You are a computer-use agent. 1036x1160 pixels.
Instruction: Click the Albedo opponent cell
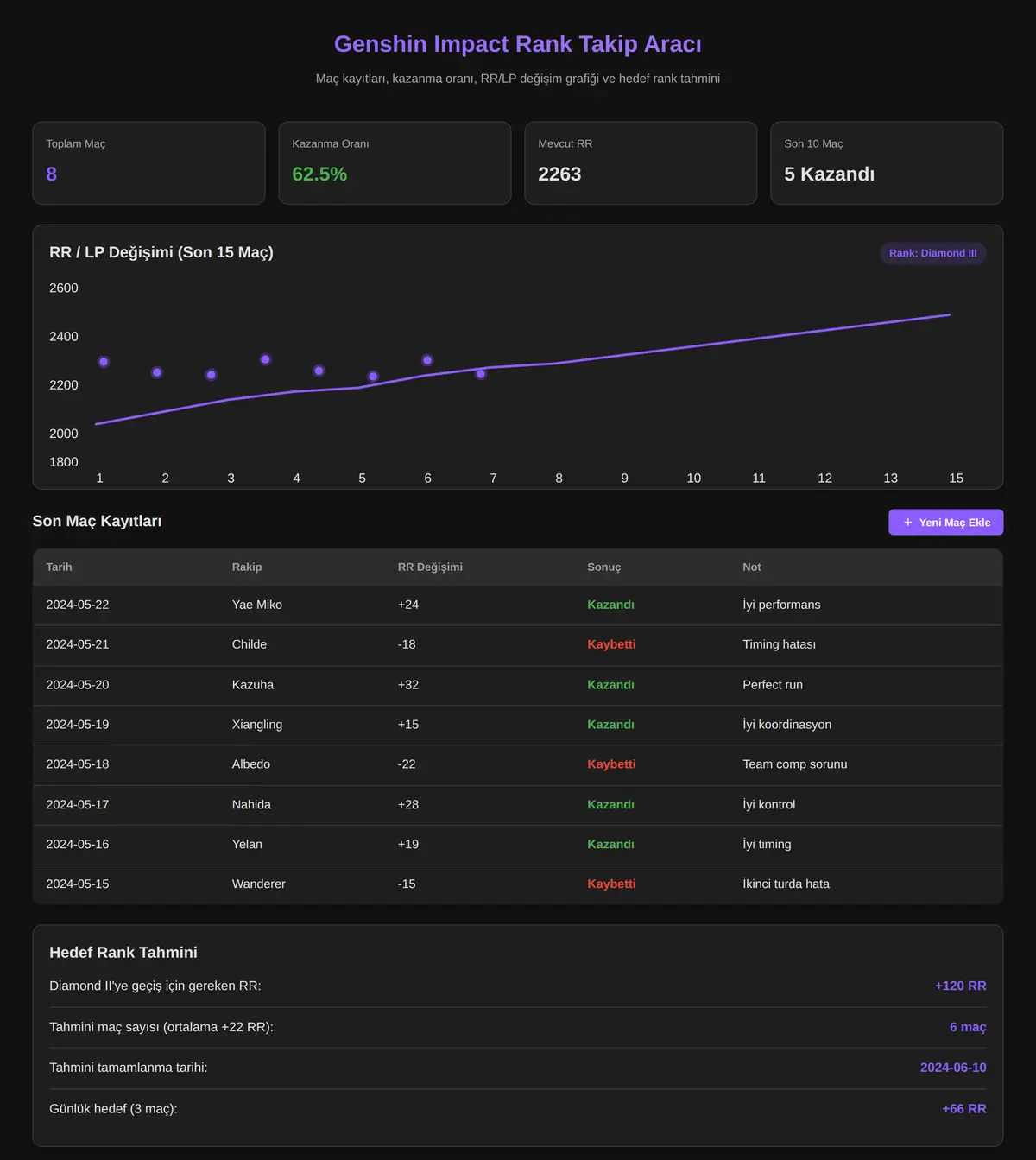point(251,764)
